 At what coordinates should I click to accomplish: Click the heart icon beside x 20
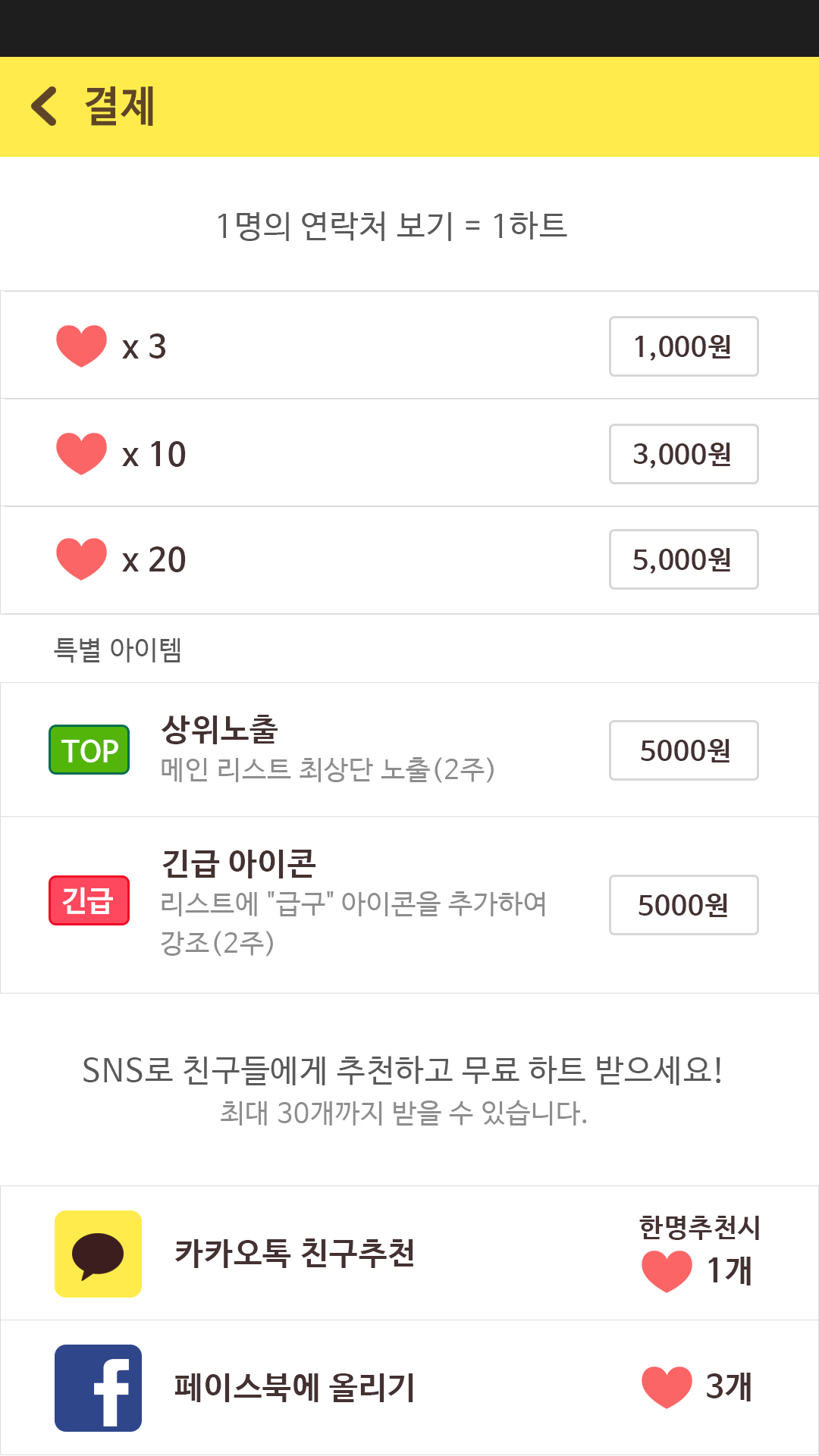82,559
